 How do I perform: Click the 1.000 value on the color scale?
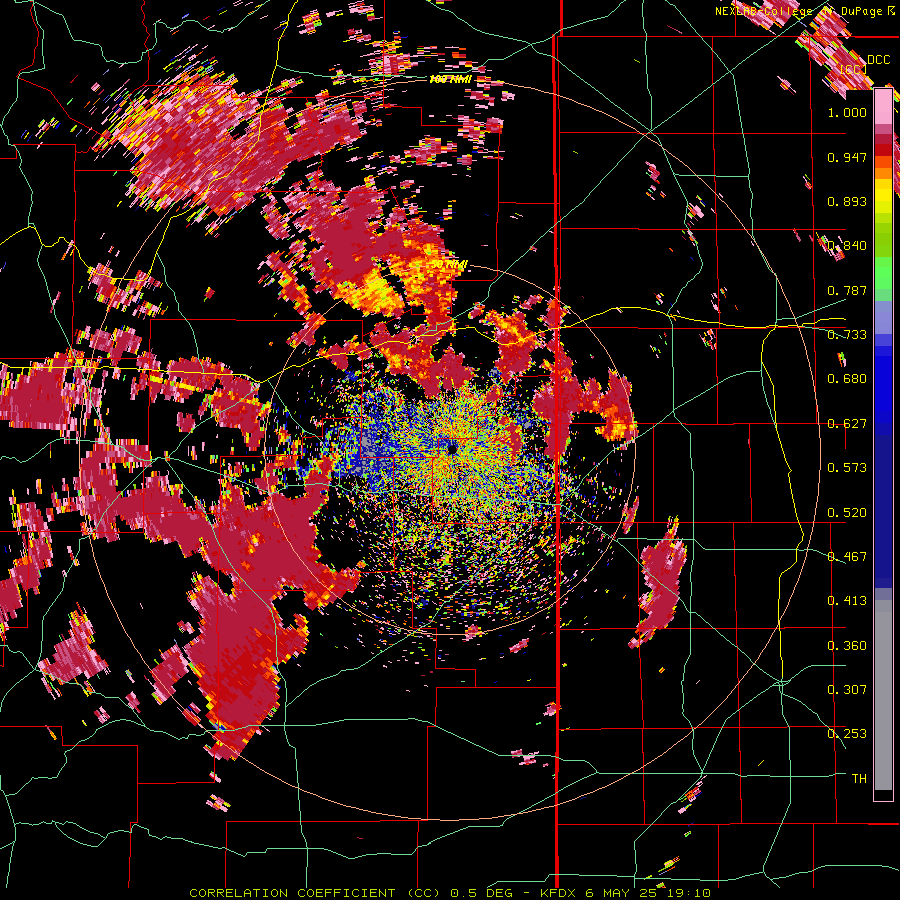(847, 112)
